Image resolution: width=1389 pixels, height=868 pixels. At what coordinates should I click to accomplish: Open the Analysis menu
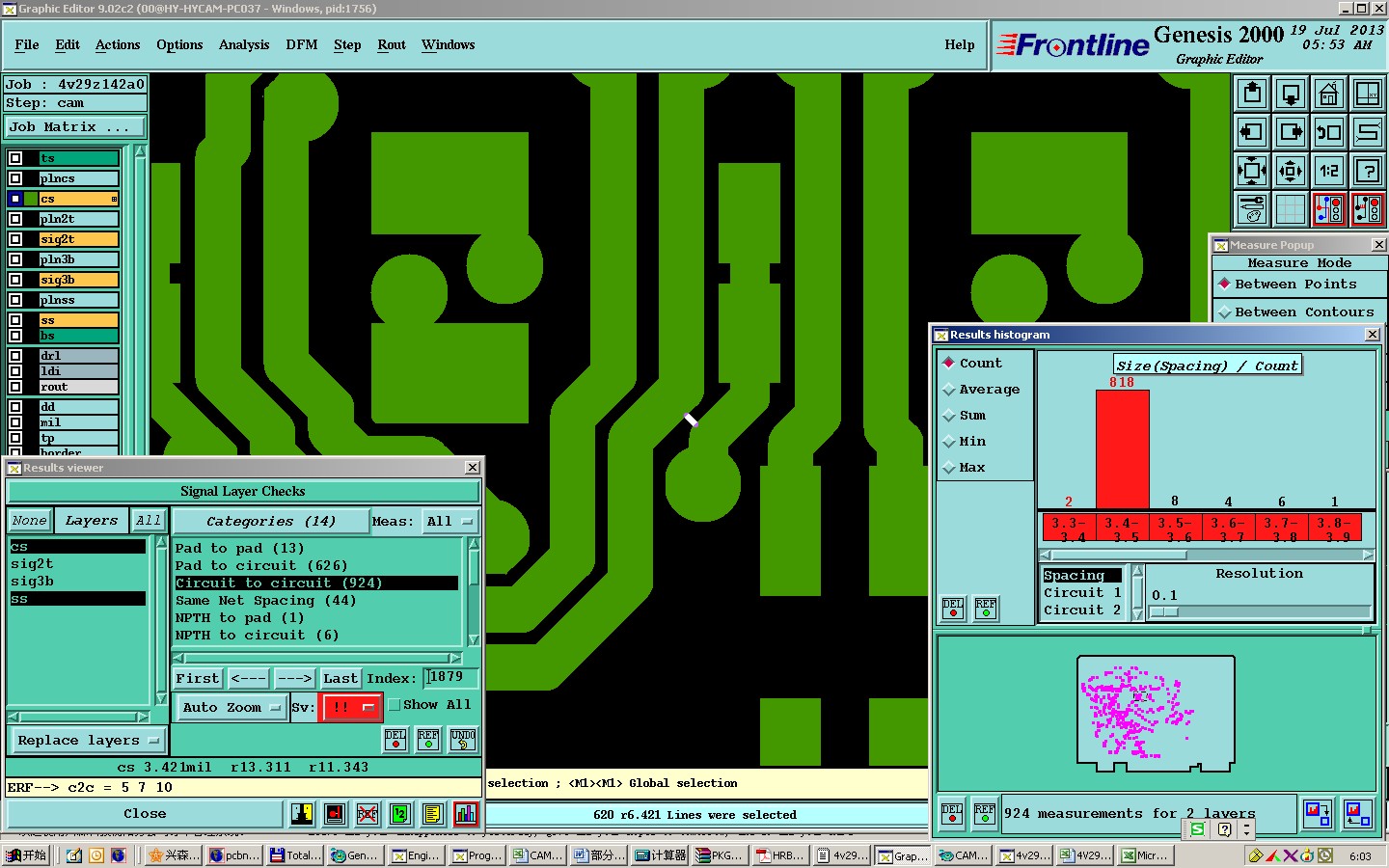coord(244,45)
